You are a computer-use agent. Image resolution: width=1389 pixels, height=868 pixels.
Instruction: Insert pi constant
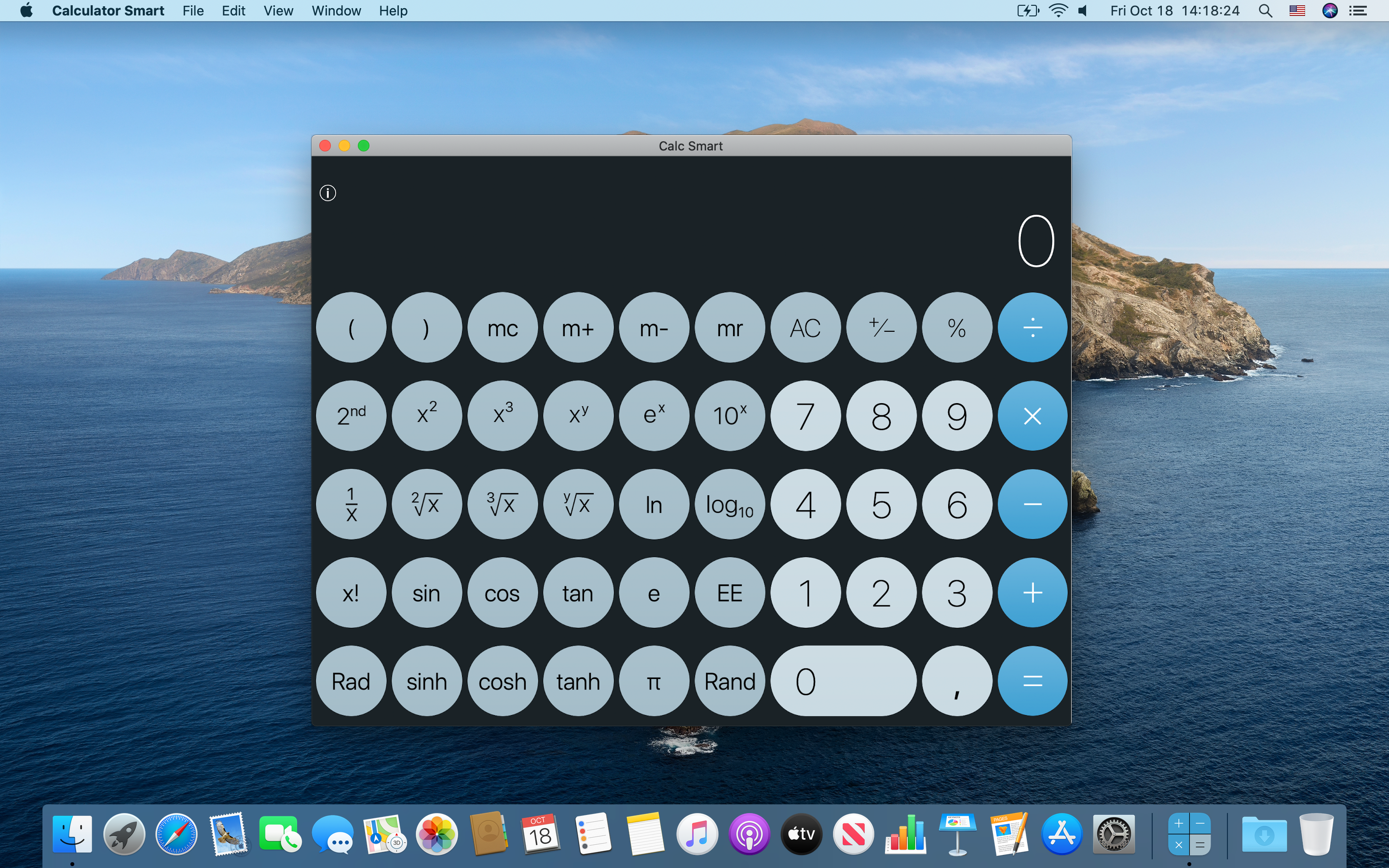(654, 681)
